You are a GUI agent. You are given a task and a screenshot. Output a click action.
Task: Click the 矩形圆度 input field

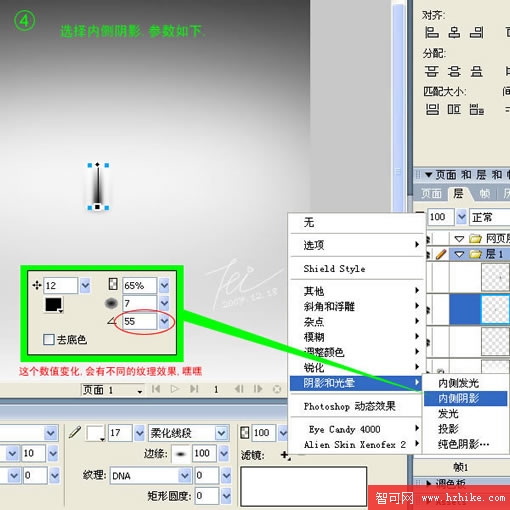click(207, 496)
